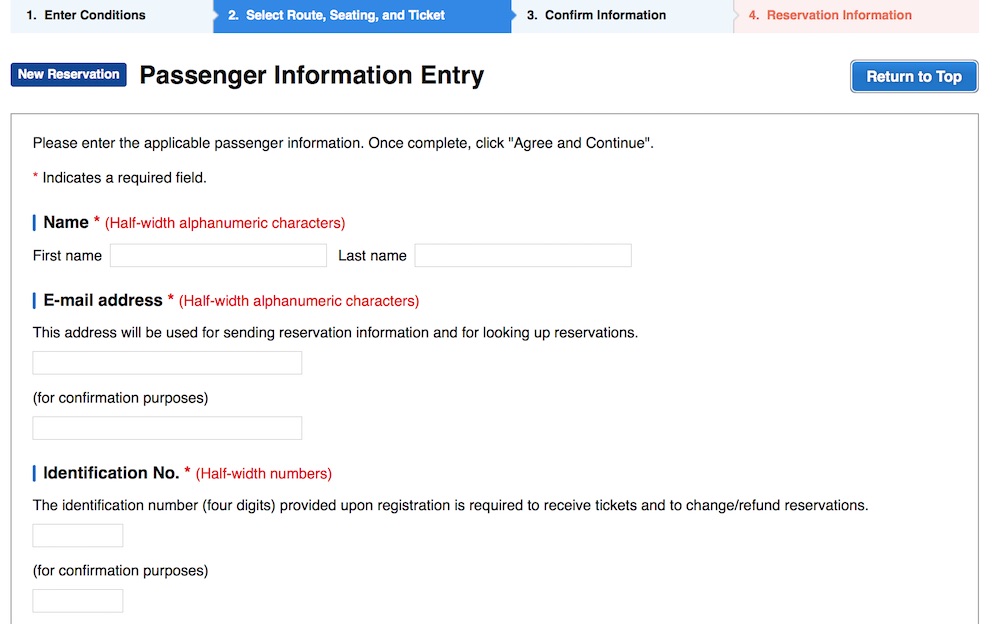Click the Identification No. section heading
This screenshot has width=1000, height=624.
pos(111,473)
